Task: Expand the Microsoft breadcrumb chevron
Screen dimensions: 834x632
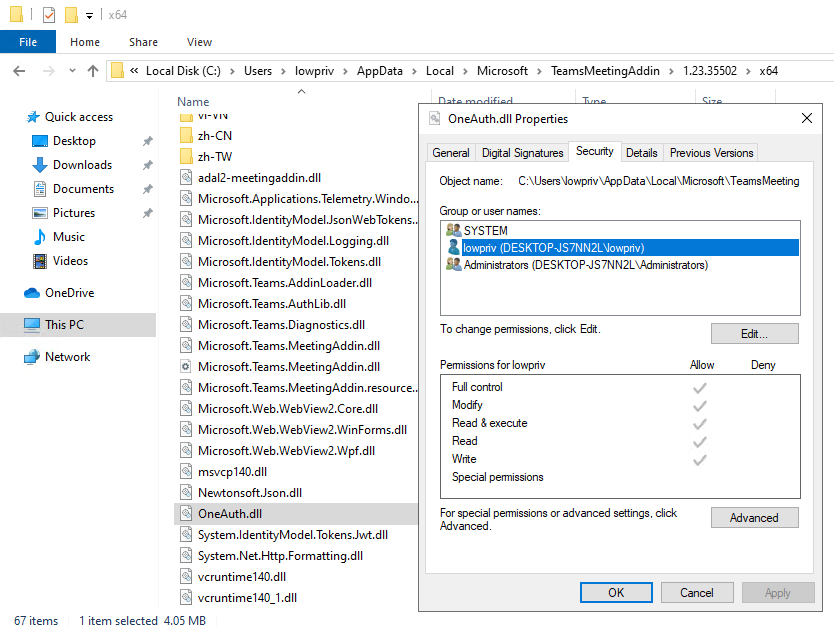Action: [539, 71]
